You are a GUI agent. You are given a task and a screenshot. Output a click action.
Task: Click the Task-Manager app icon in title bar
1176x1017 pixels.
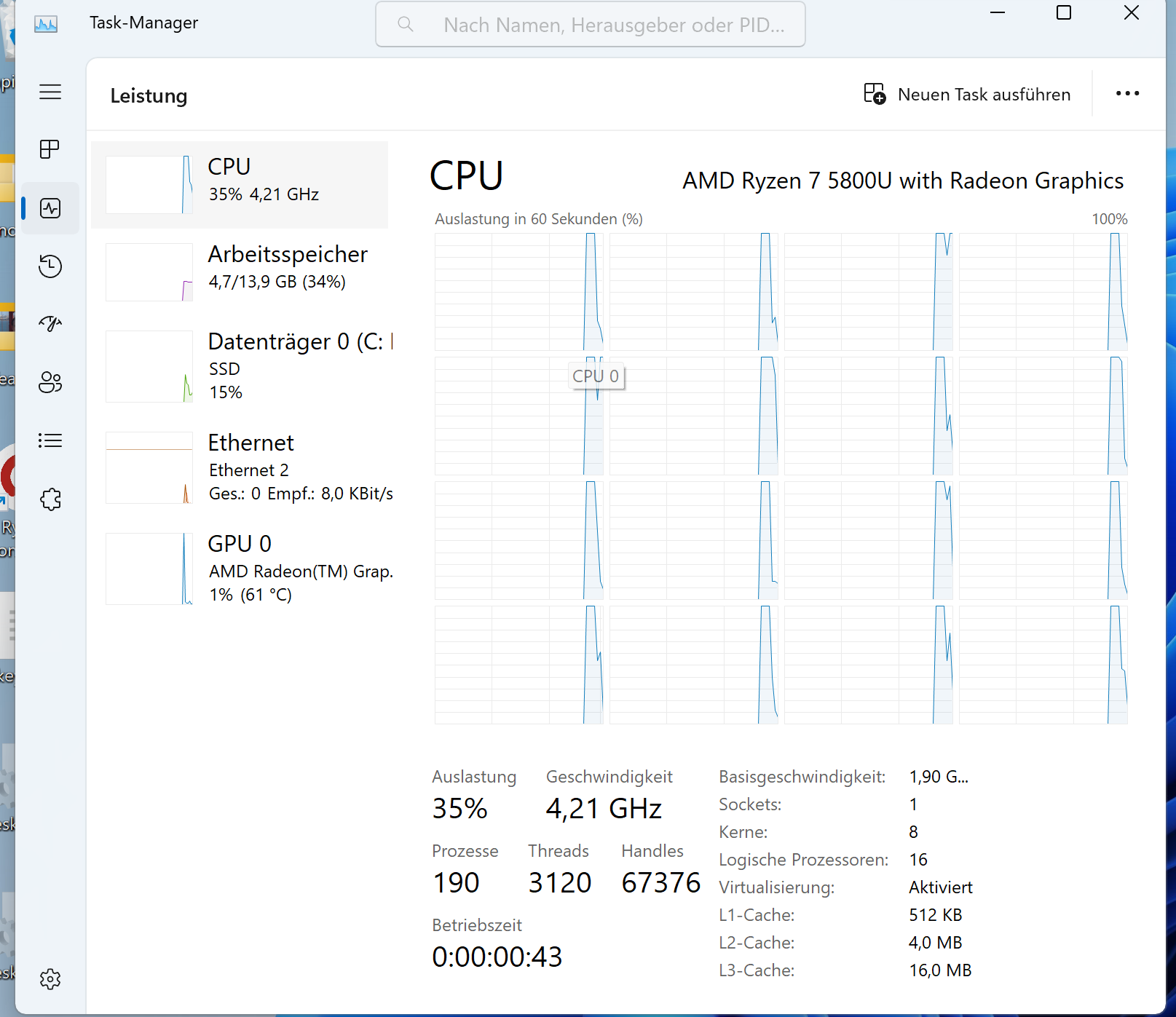tap(46, 24)
